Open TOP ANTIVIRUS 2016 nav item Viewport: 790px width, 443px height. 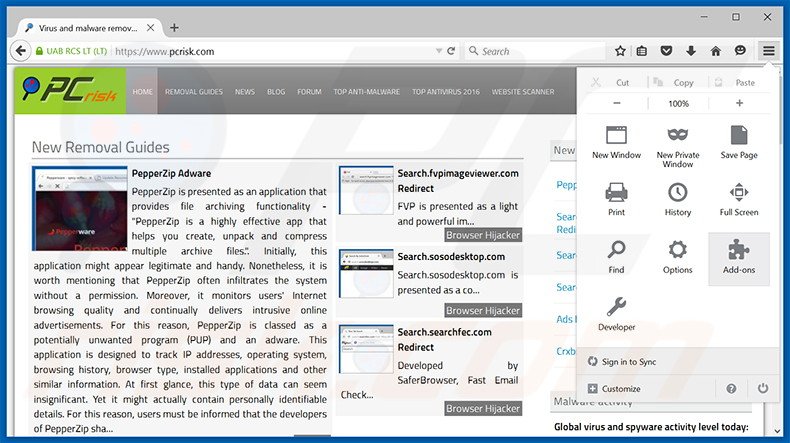point(445,92)
